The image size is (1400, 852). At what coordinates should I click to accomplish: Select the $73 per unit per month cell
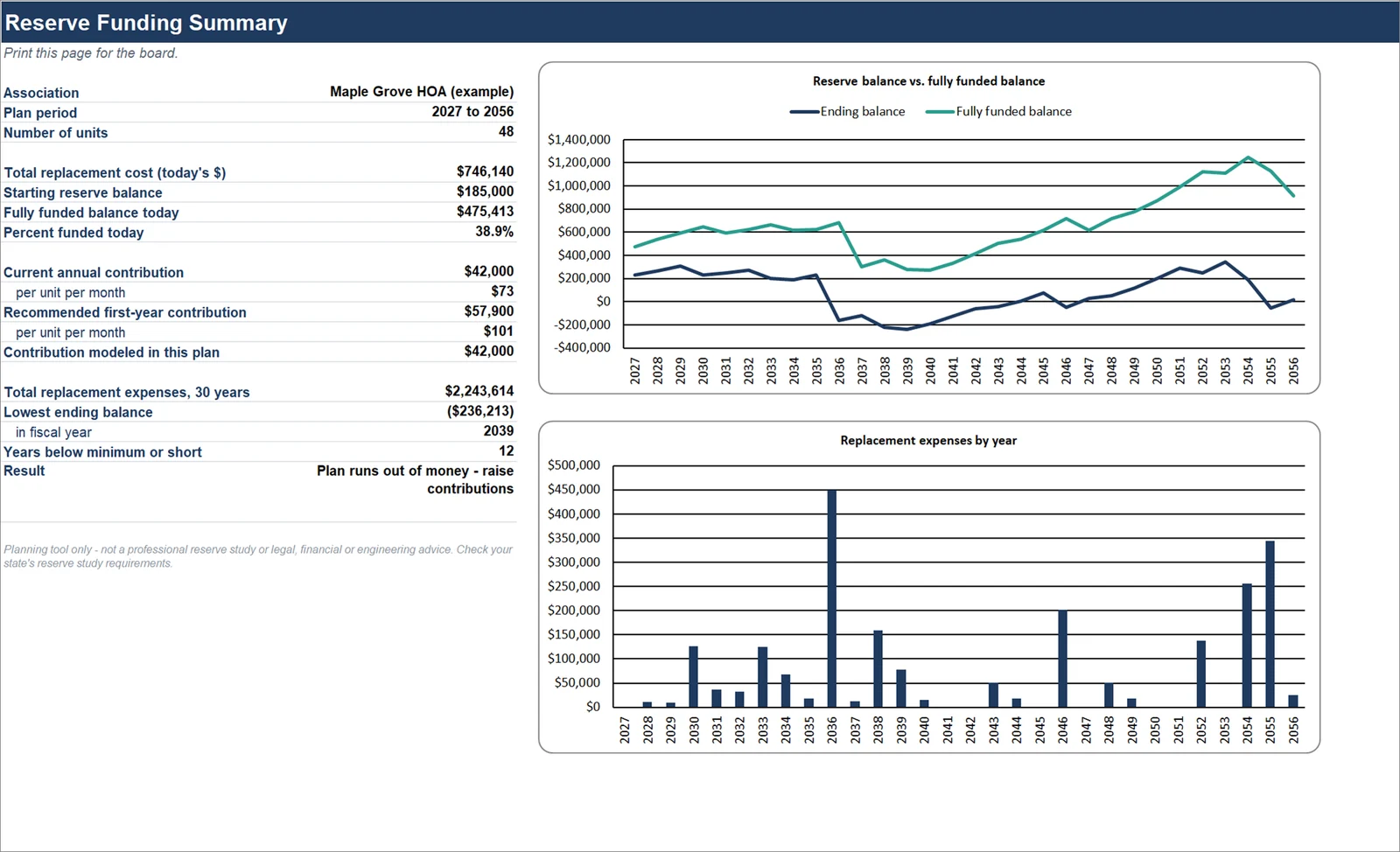[x=502, y=291]
